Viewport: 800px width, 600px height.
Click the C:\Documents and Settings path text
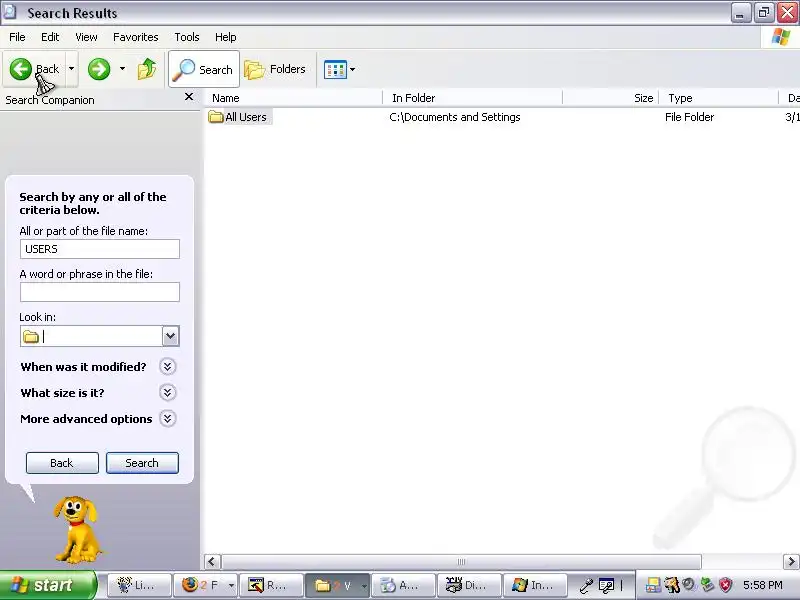tap(455, 117)
